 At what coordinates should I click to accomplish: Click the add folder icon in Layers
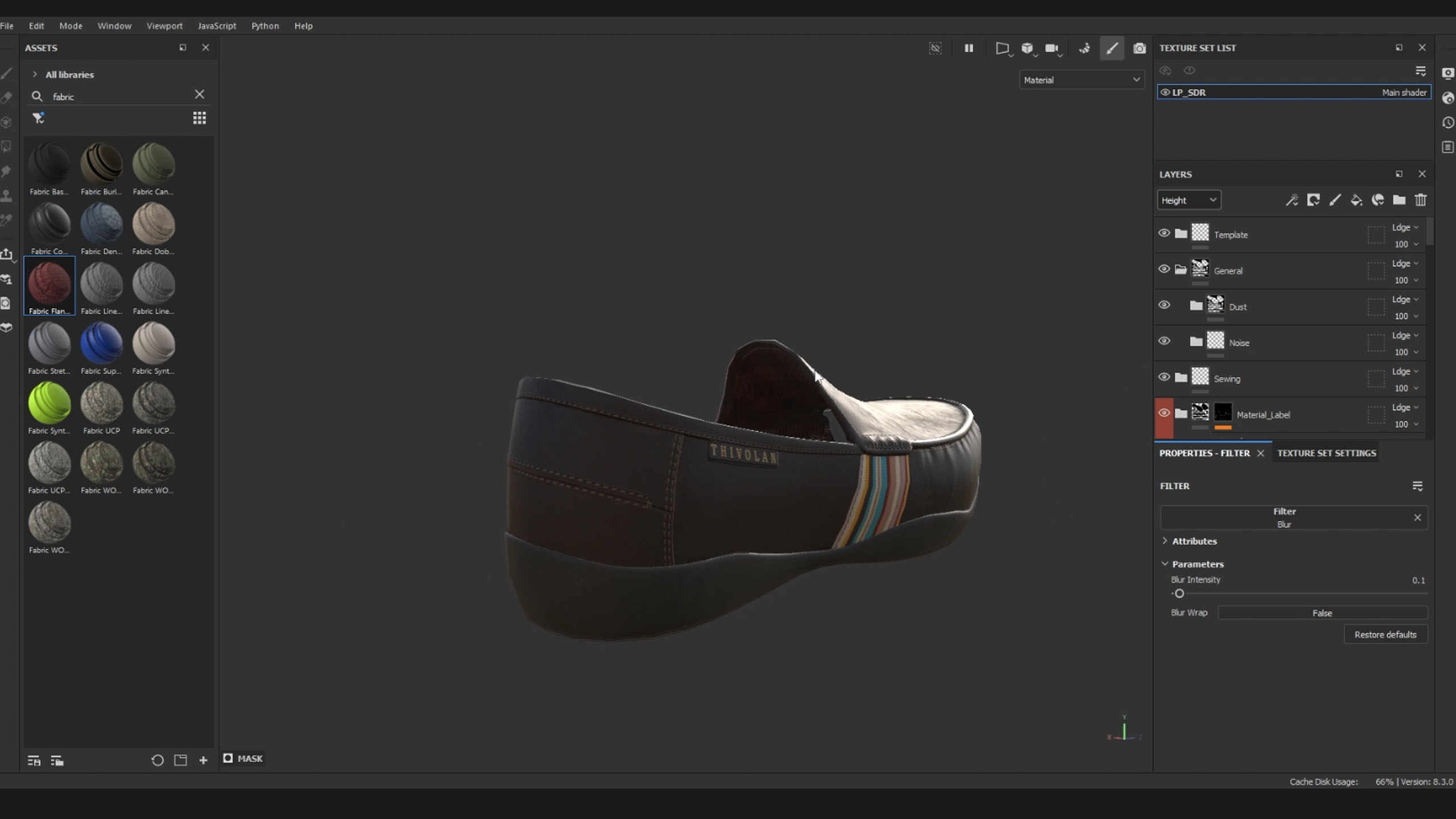tap(1399, 200)
